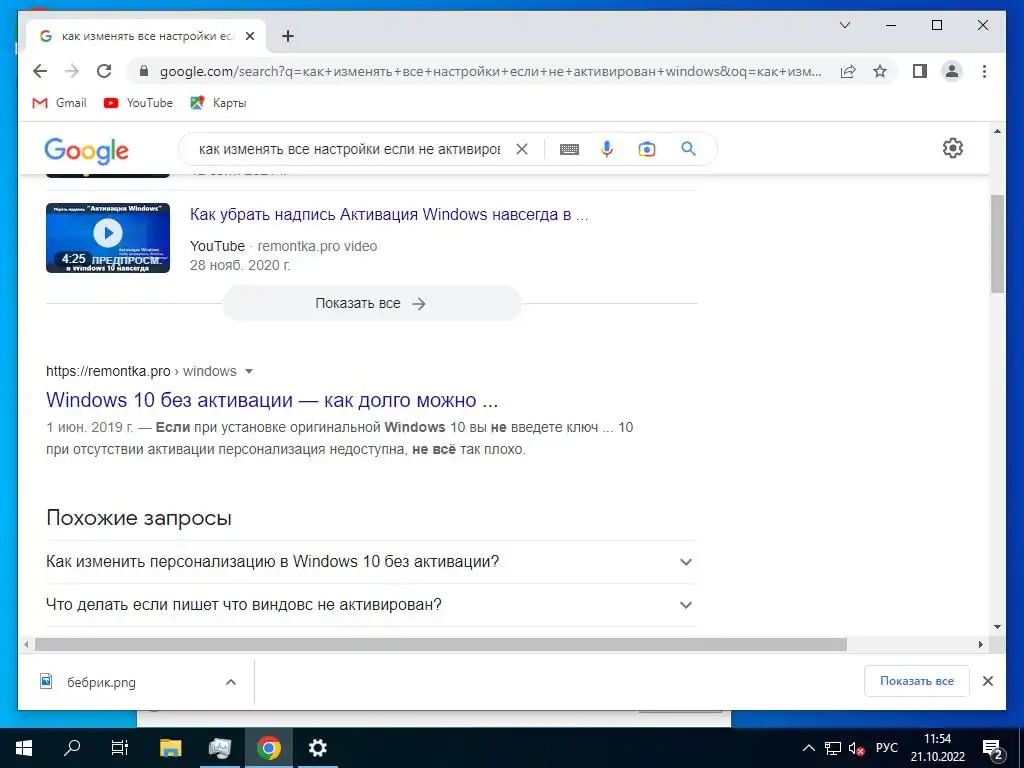Switch input language РУС
The height and width of the screenshot is (768, 1024).
[x=886, y=748]
